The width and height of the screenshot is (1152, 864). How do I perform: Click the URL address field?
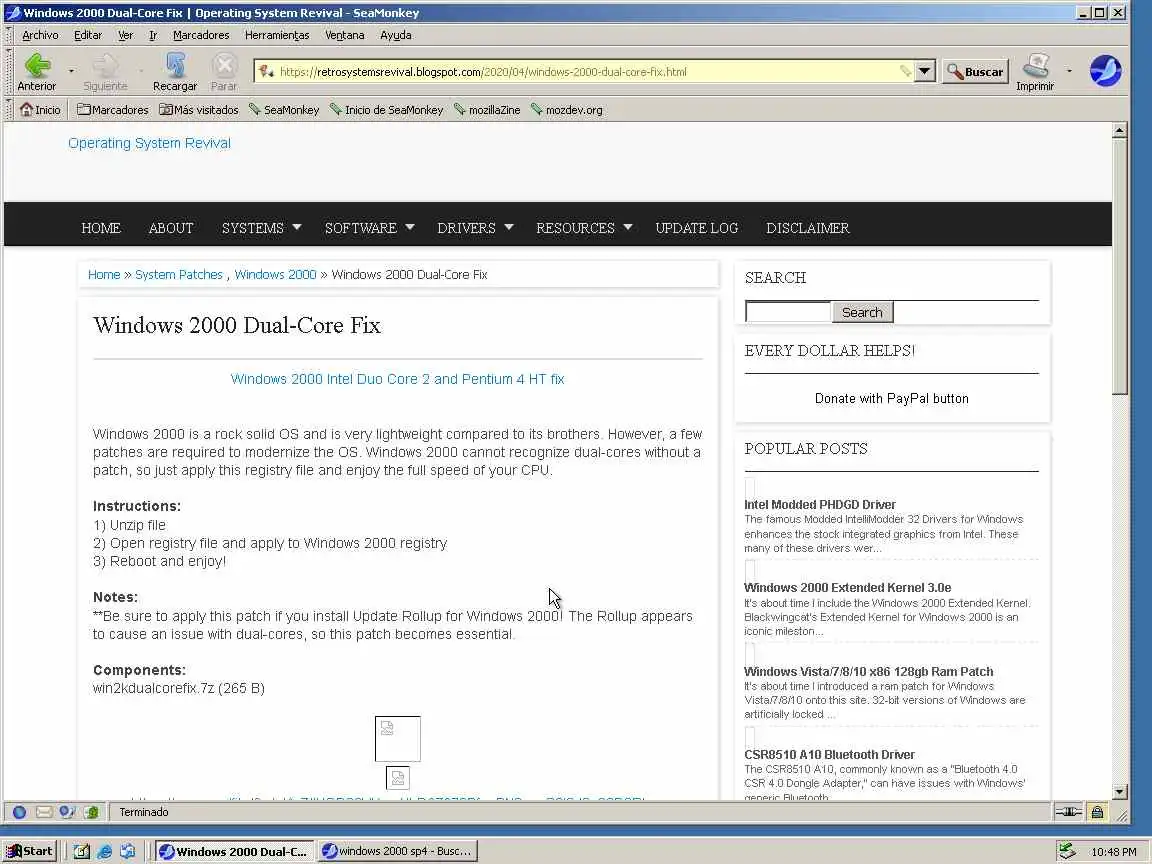click(586, 71)
